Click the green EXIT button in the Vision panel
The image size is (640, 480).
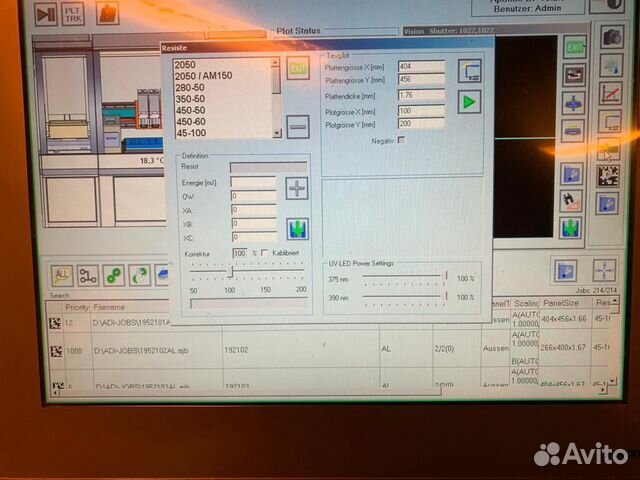point(575,47)
